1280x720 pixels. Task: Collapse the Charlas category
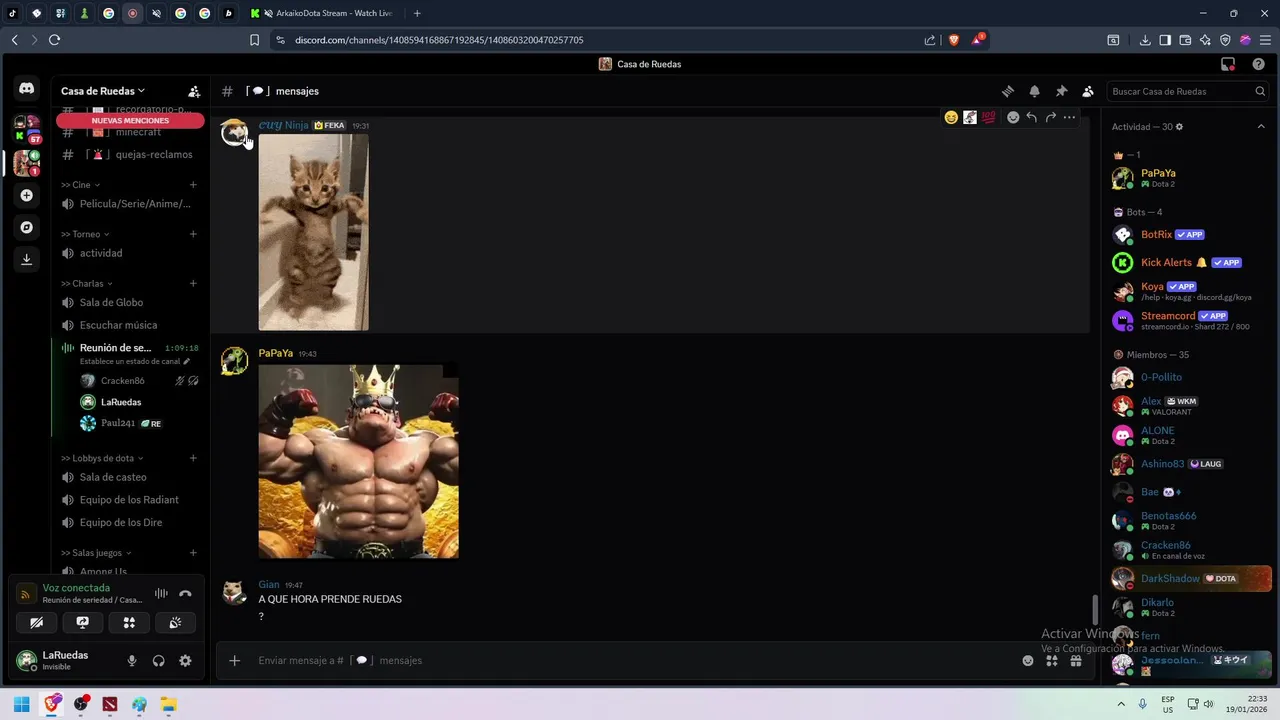(86, 283)
